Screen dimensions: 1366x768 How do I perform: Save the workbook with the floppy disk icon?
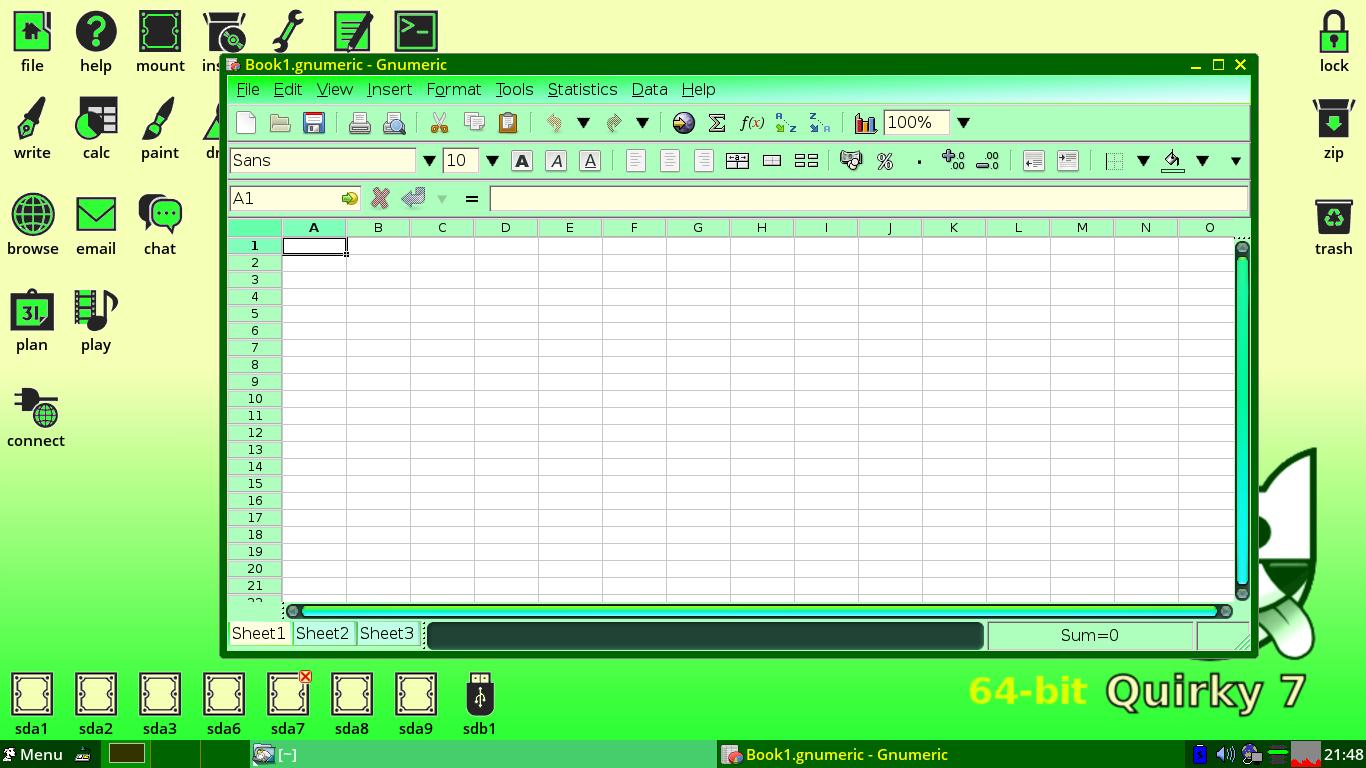[314, 123]
